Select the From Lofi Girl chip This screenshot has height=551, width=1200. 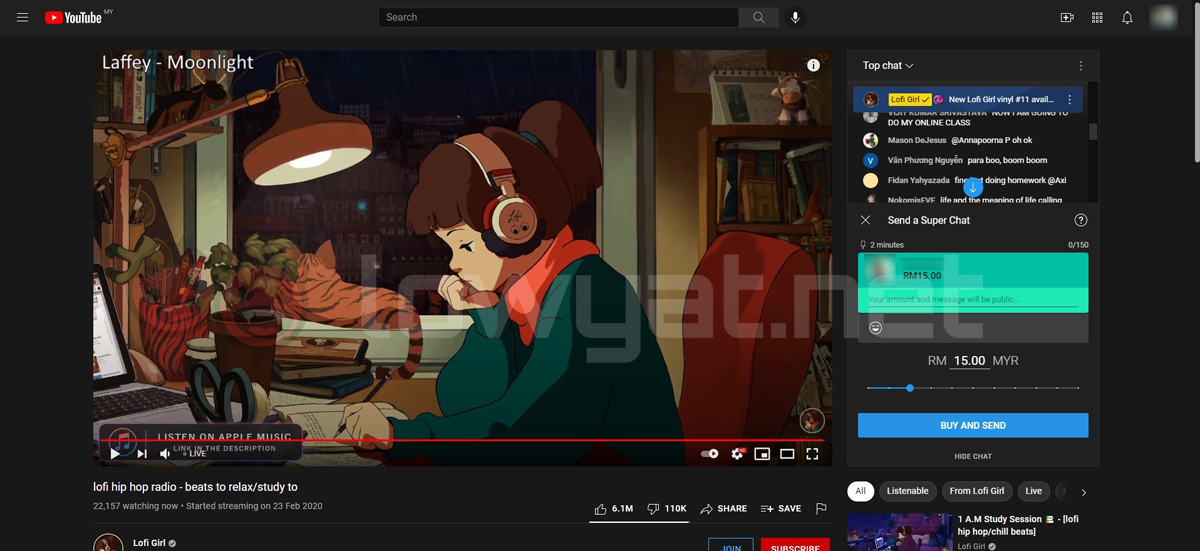tap(977, 491)
